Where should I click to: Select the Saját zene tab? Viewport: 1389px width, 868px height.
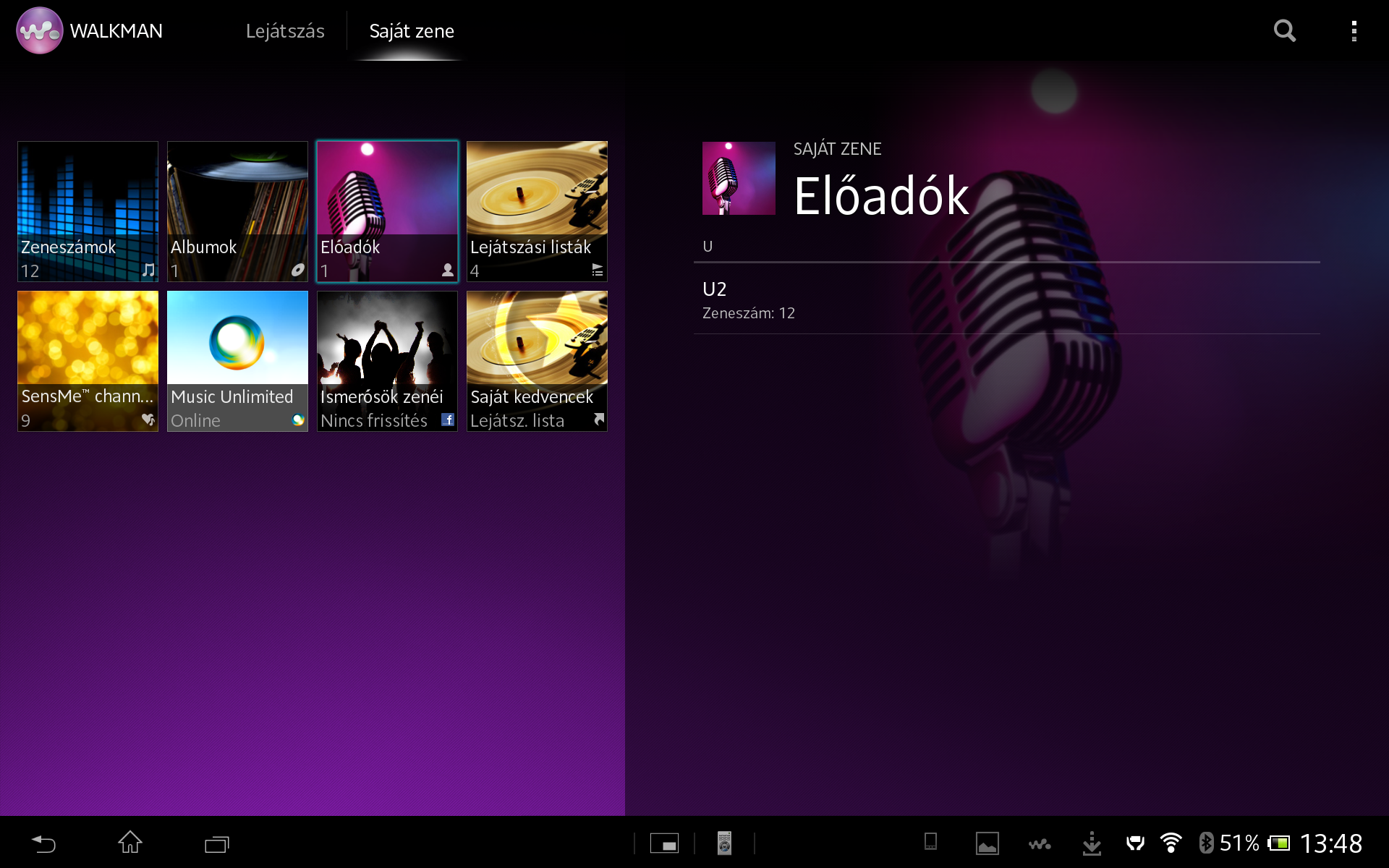(412, 31)
